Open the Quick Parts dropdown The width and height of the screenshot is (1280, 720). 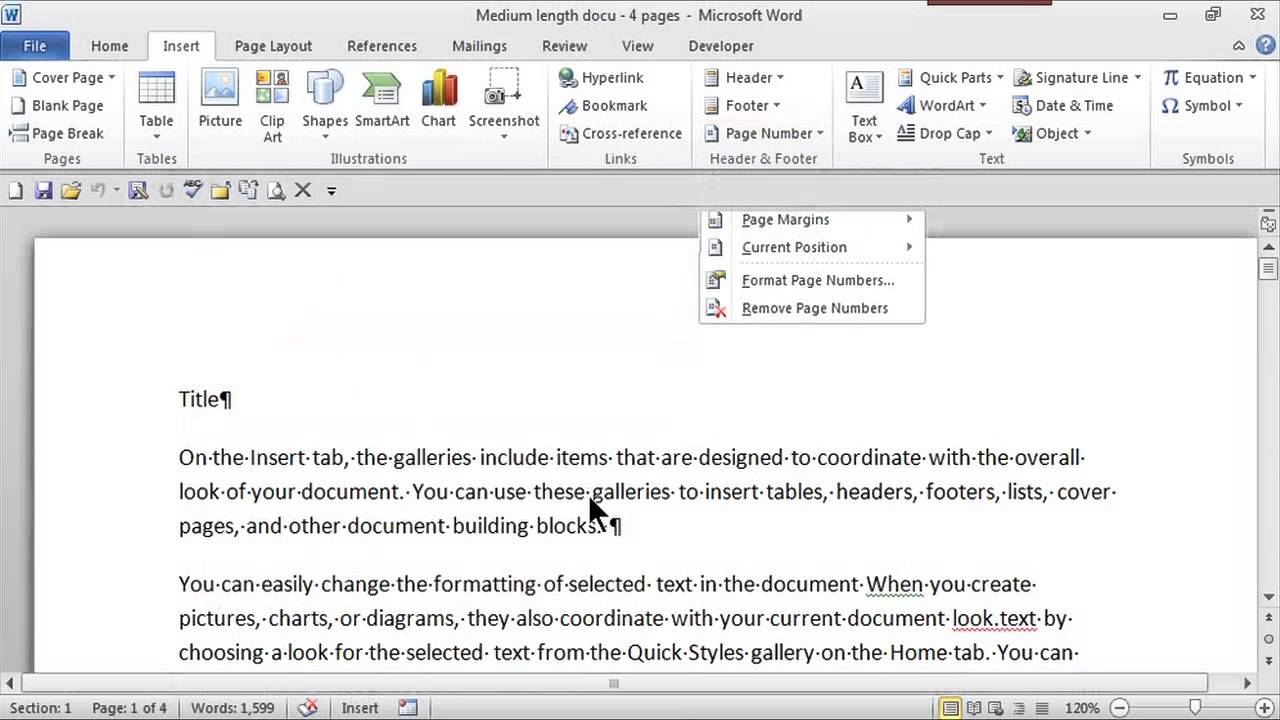950,77
